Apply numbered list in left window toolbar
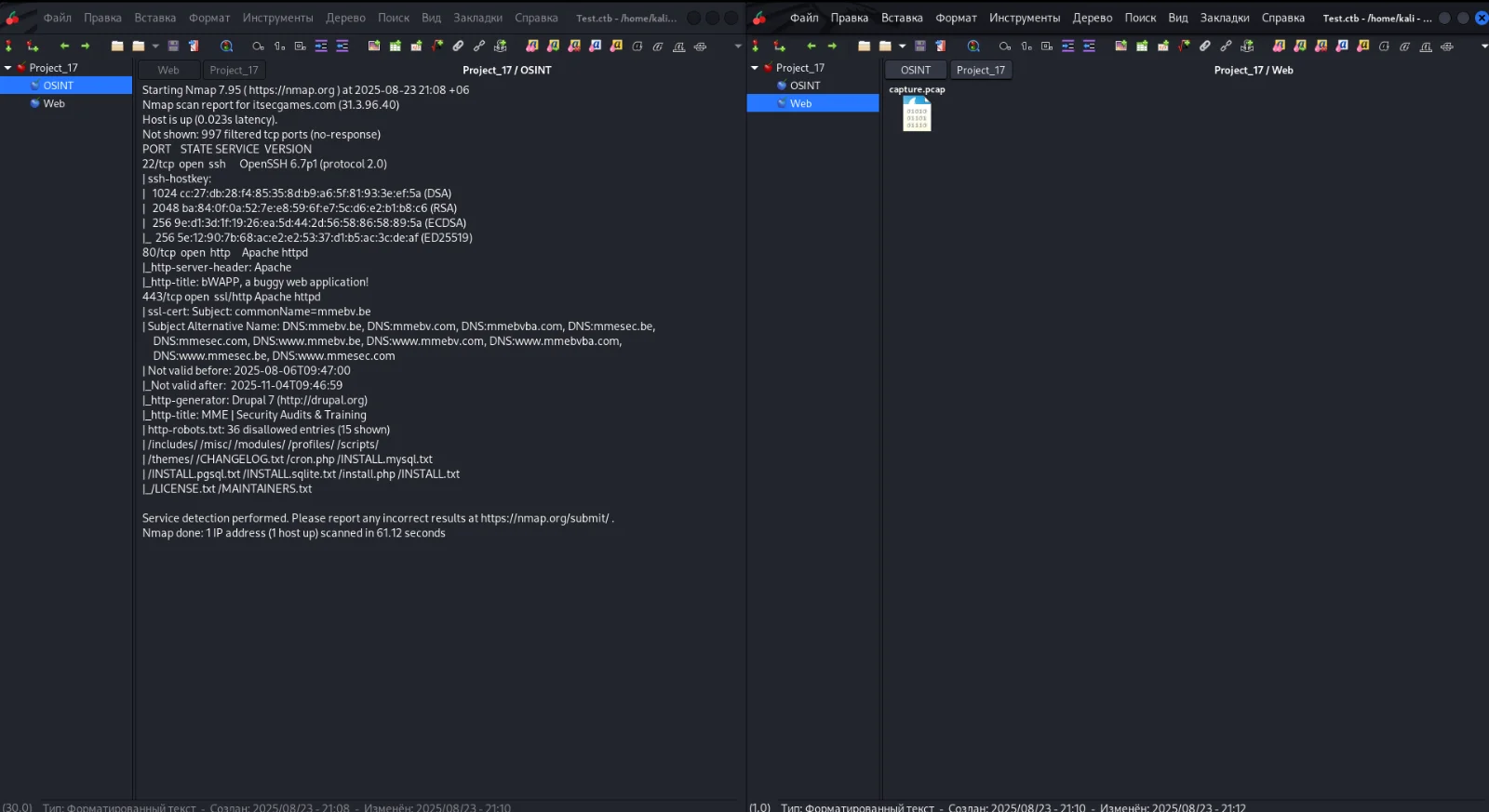This screenshot has height=812, width=1489. (279, 46)
